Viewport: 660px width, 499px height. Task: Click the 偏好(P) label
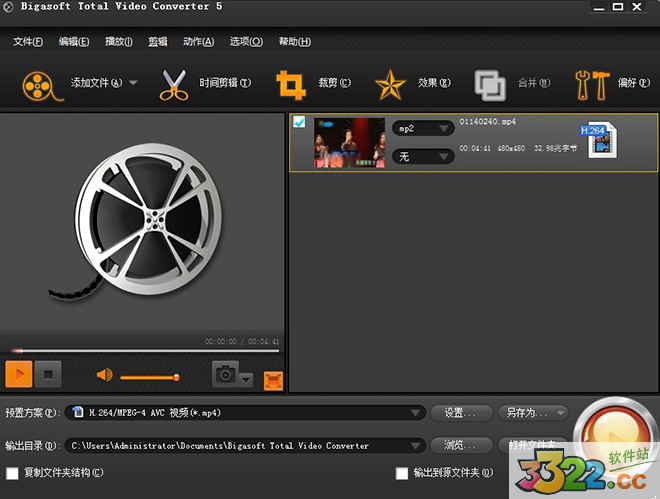click(634, 82)
